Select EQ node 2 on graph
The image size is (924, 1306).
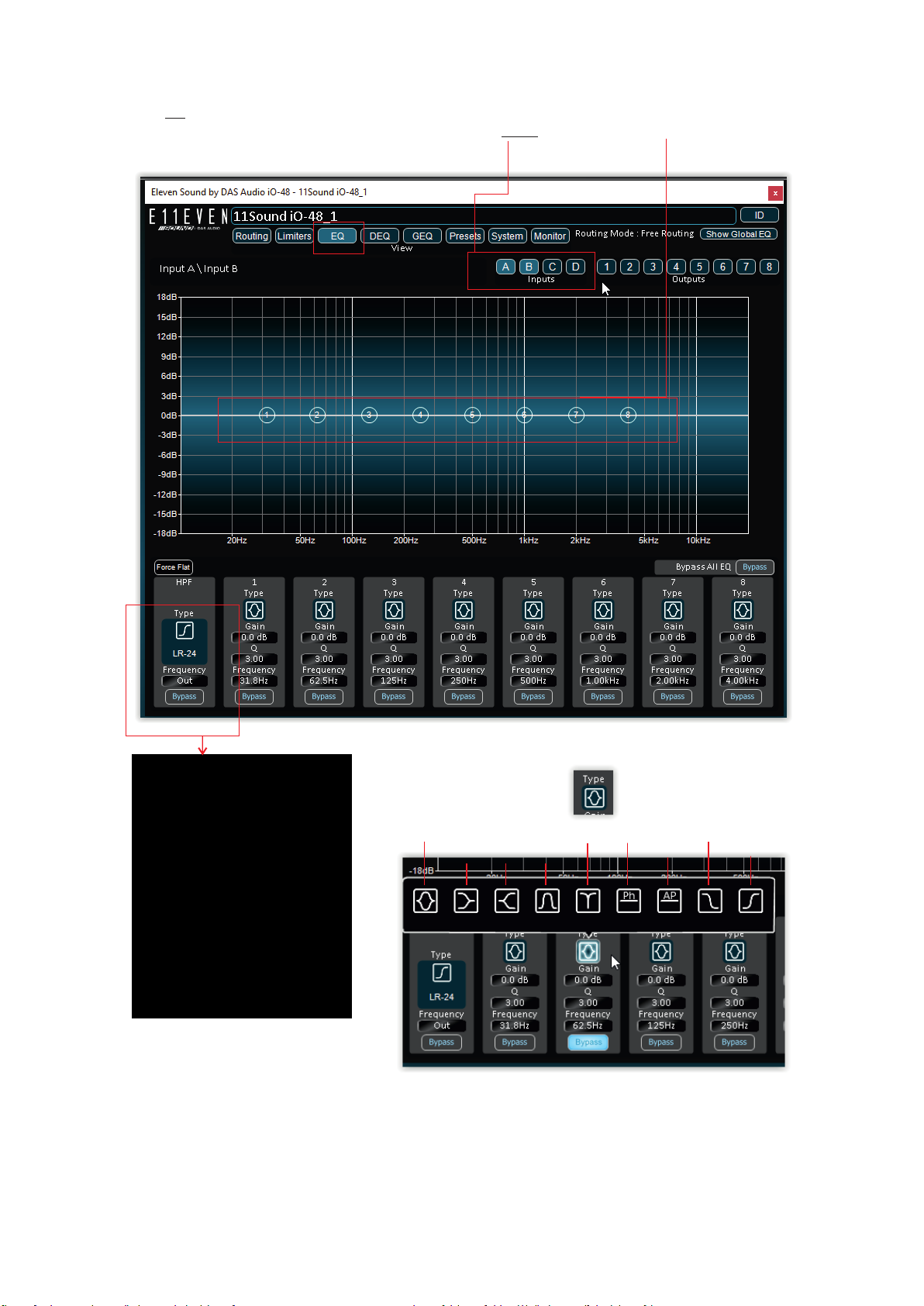pos(317,415)
